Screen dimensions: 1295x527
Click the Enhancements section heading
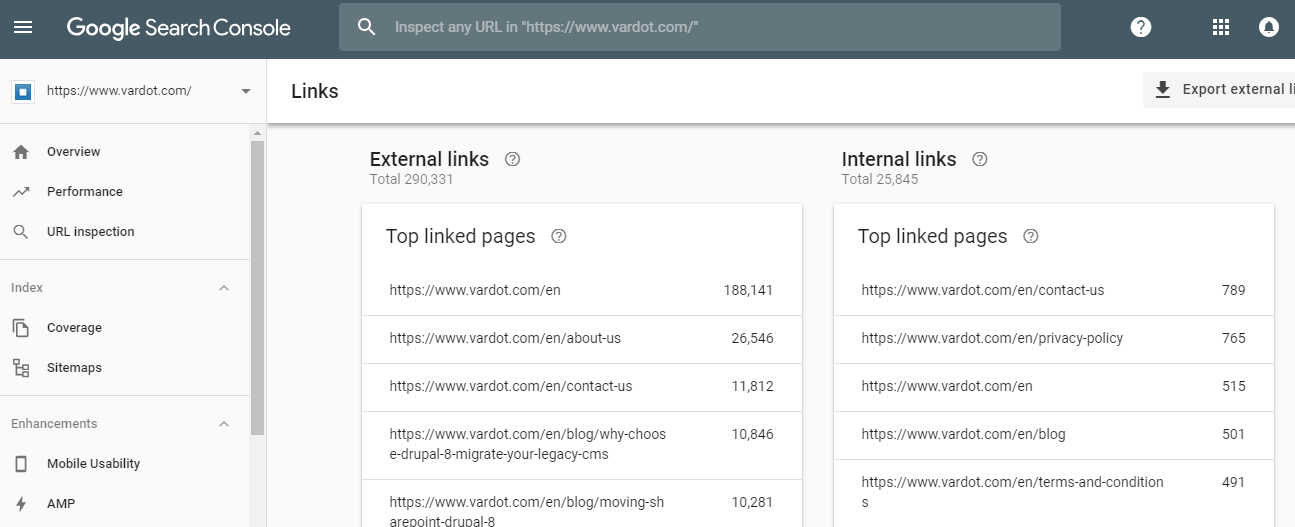click(54, 424)
